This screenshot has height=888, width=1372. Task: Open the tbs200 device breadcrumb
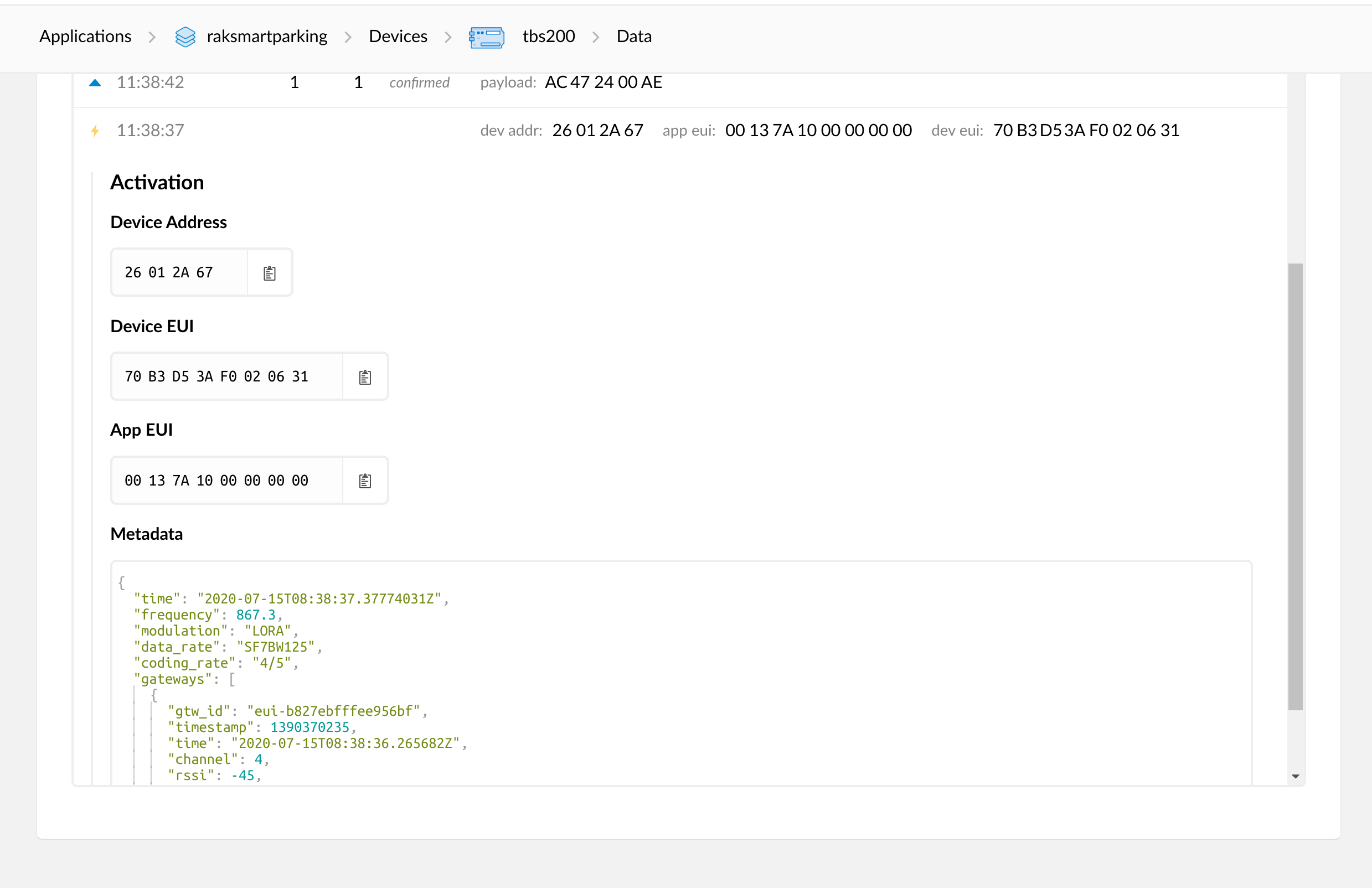(x=548, y=37)
